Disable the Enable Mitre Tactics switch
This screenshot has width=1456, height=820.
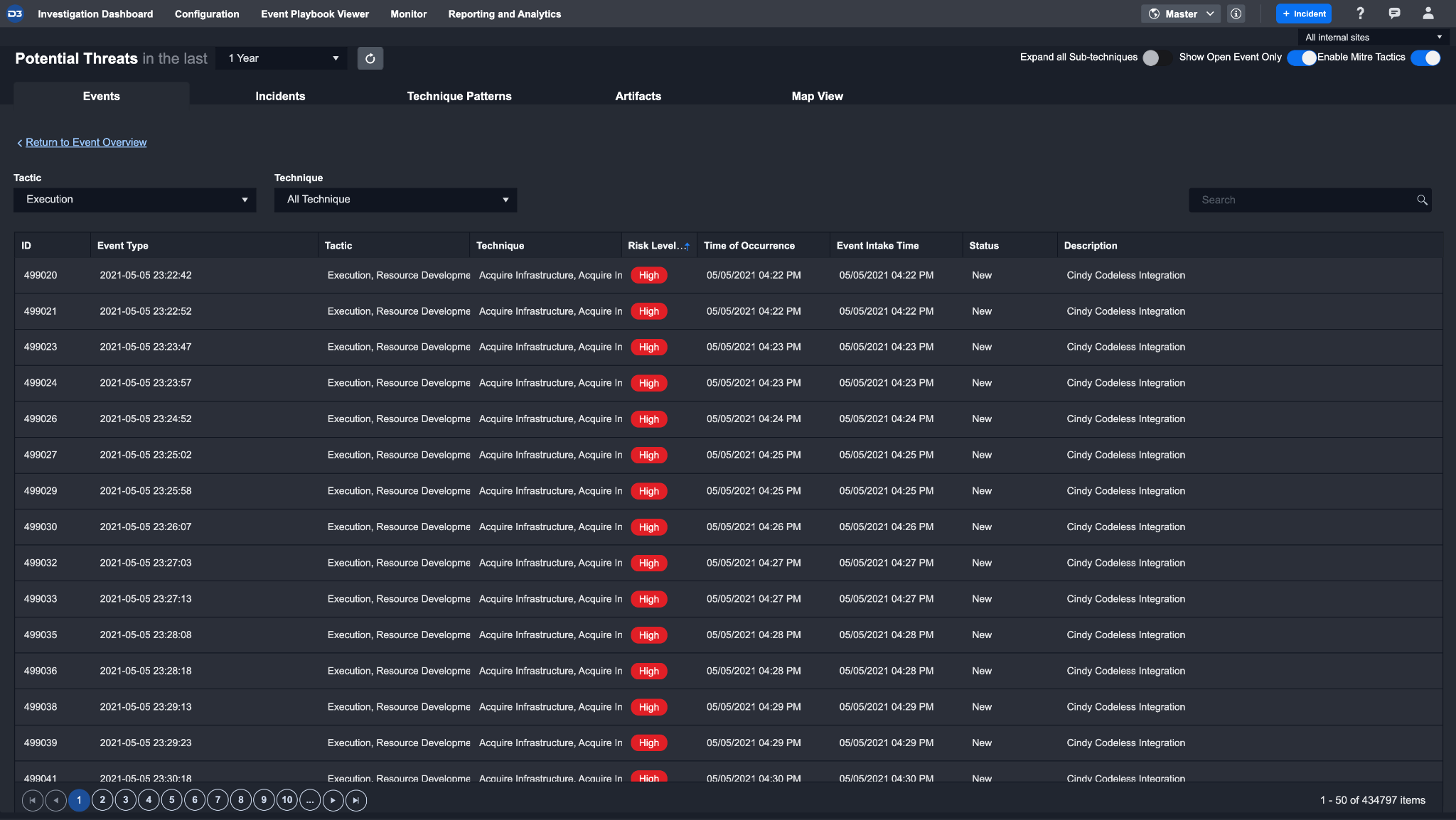pyautogui.click(x=1425, y=58)
